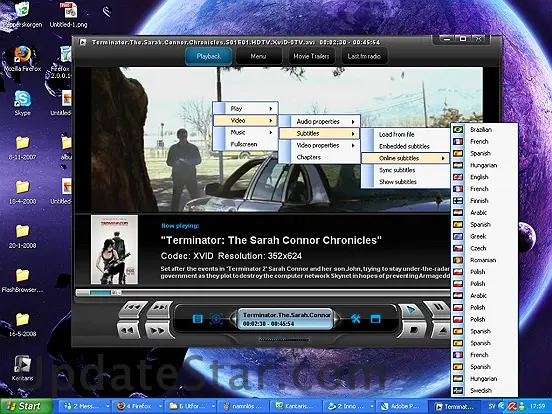
Task: Click the Windows Start button
Action: pos(26,406)
